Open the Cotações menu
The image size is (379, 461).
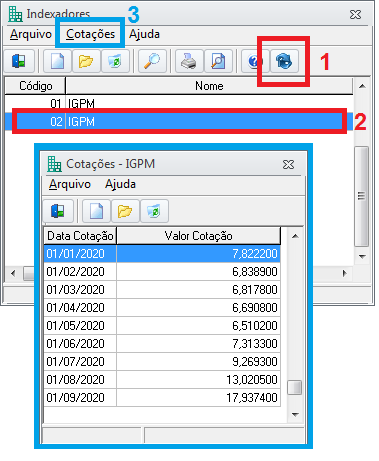[90, 34]
